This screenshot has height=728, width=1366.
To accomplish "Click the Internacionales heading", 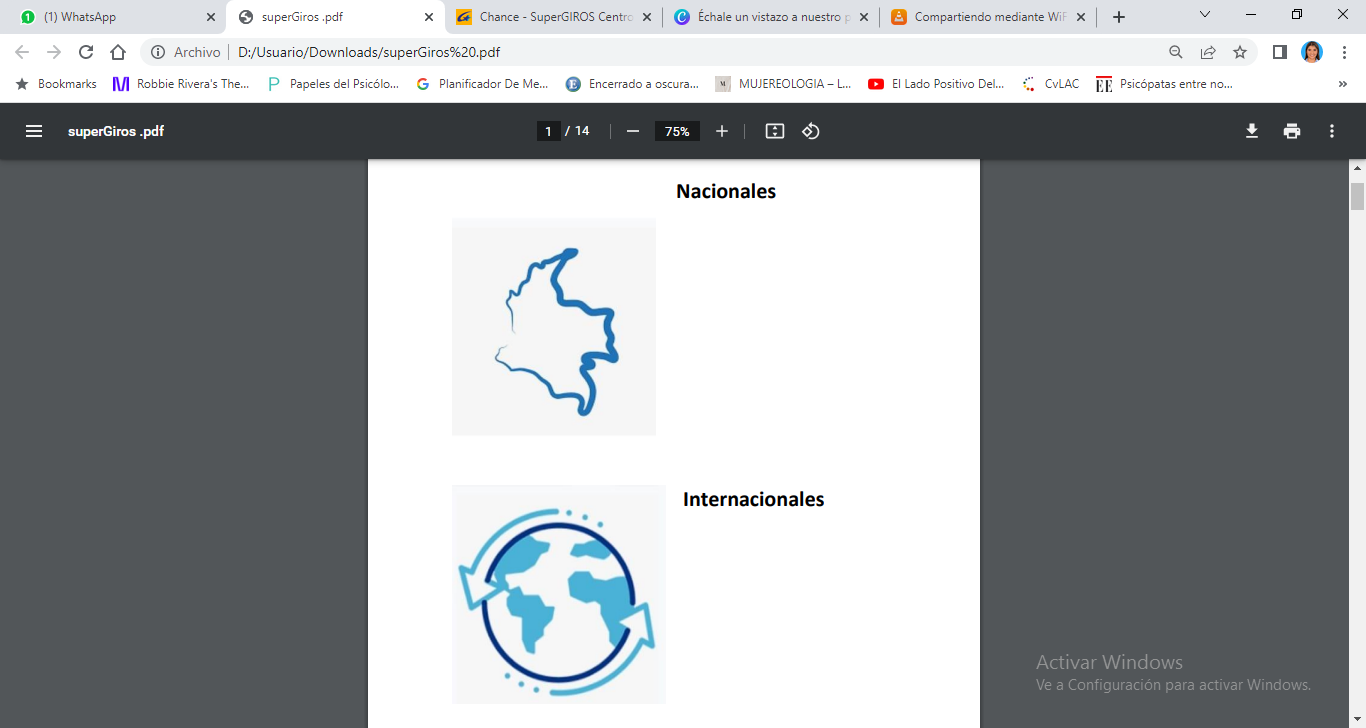I will (754, 499).
